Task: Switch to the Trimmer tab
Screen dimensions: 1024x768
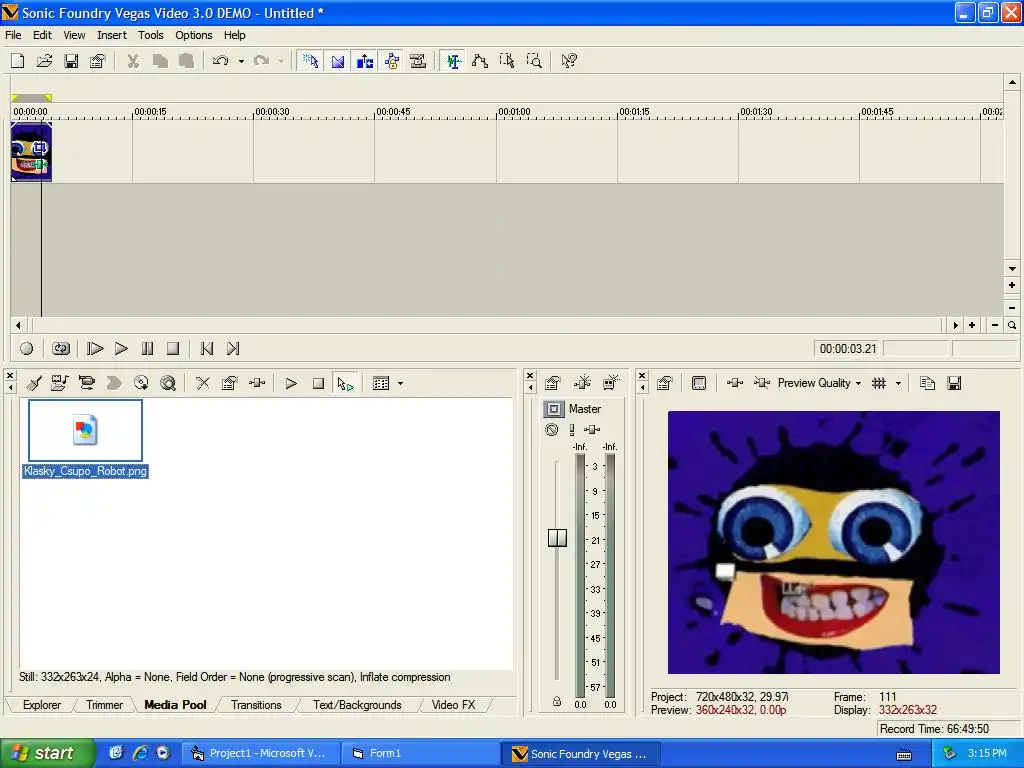Action: 104,705
